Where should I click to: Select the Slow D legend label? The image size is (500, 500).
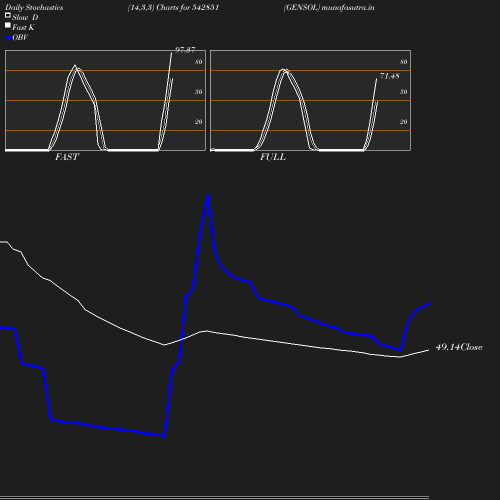(x=25, y=17)
